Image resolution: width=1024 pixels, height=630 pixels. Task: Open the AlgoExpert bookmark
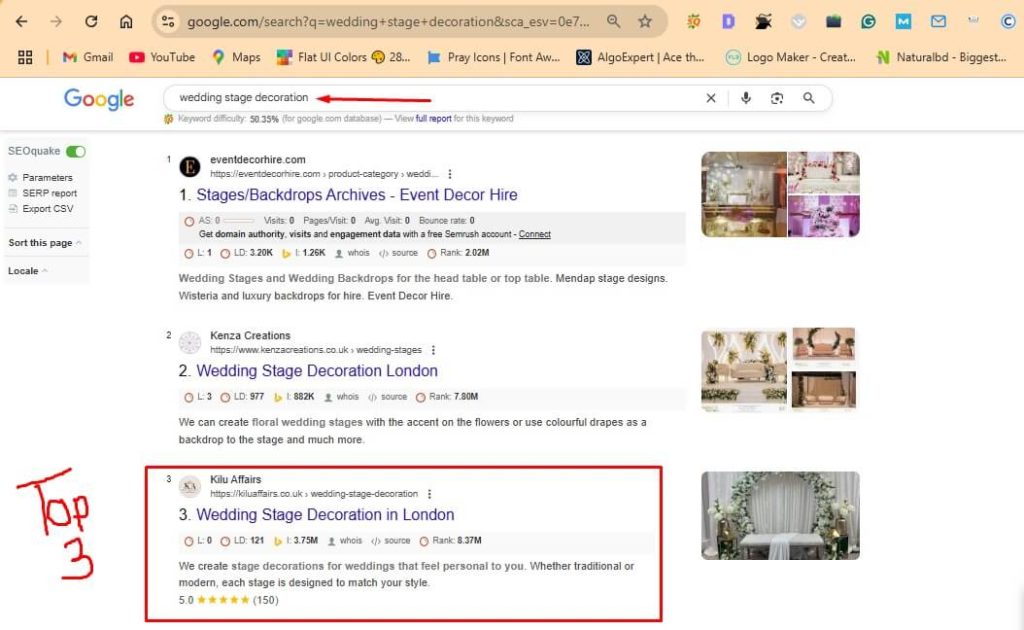pyautogui.click(x=640, y=57)
